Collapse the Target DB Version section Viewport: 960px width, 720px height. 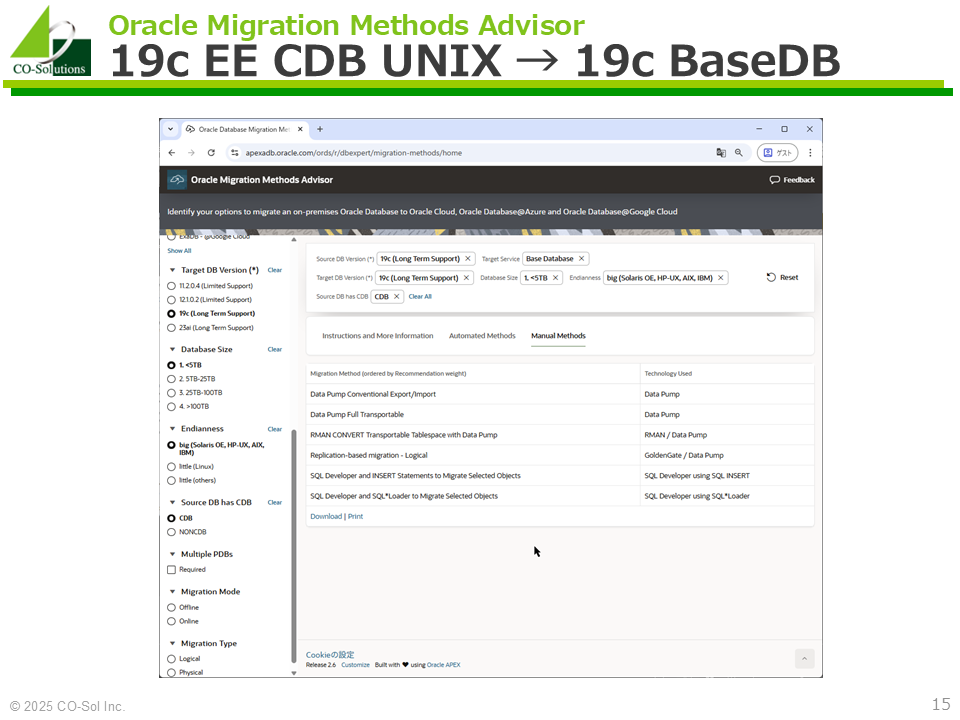coord(172,270)
